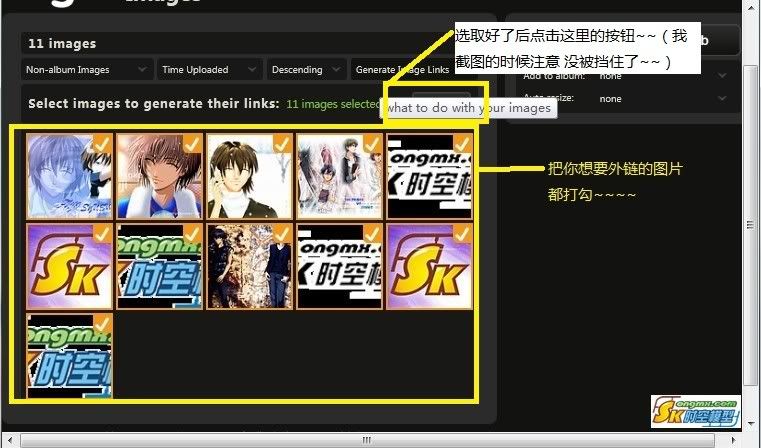Click 'Select images to generate their links' label
The width and height of the screenshot is (761, 448).
154,103
